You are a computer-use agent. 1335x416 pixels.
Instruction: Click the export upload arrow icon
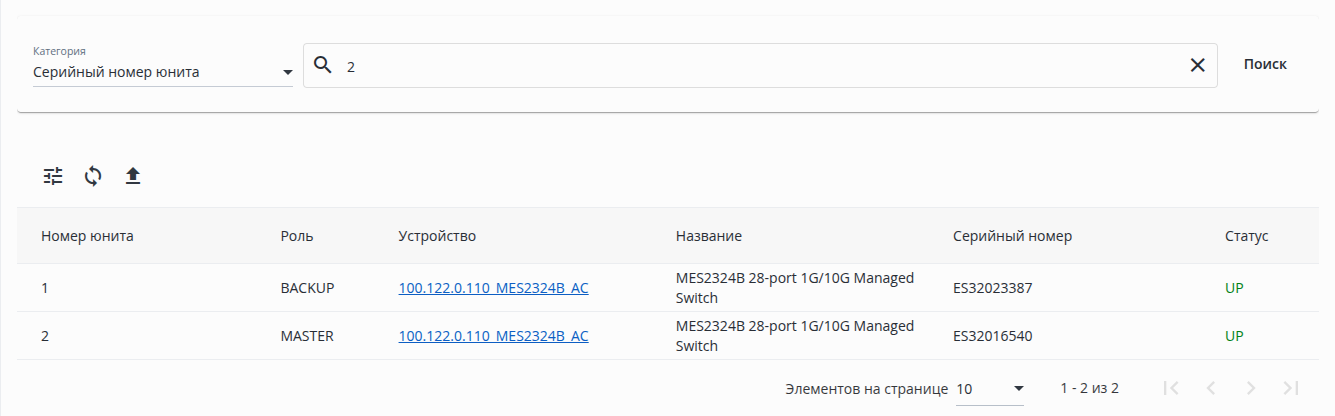pyautogui.click(x=133, y=176)
